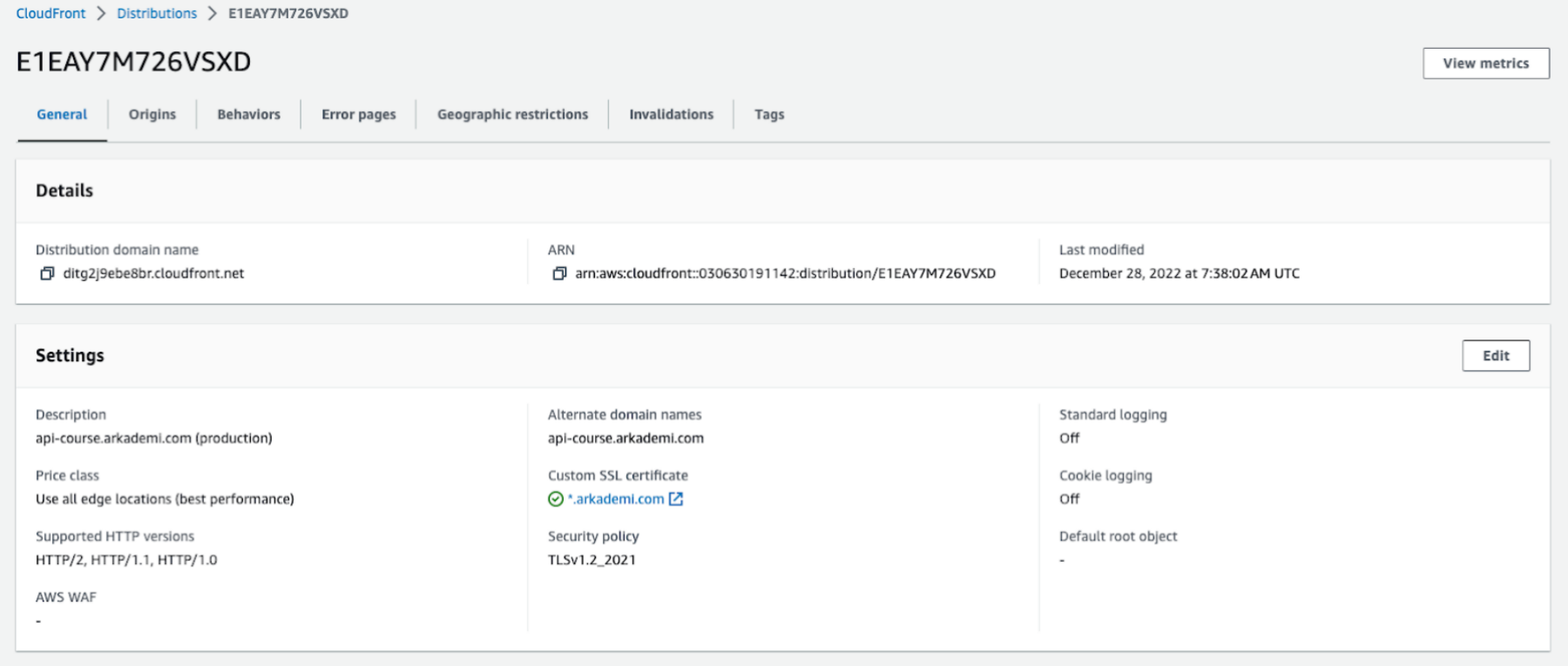Viewport: 1568px width, 666px height.
Task: Click the alternate domain name api-course.arkademi.com
Action: (625, 438)
